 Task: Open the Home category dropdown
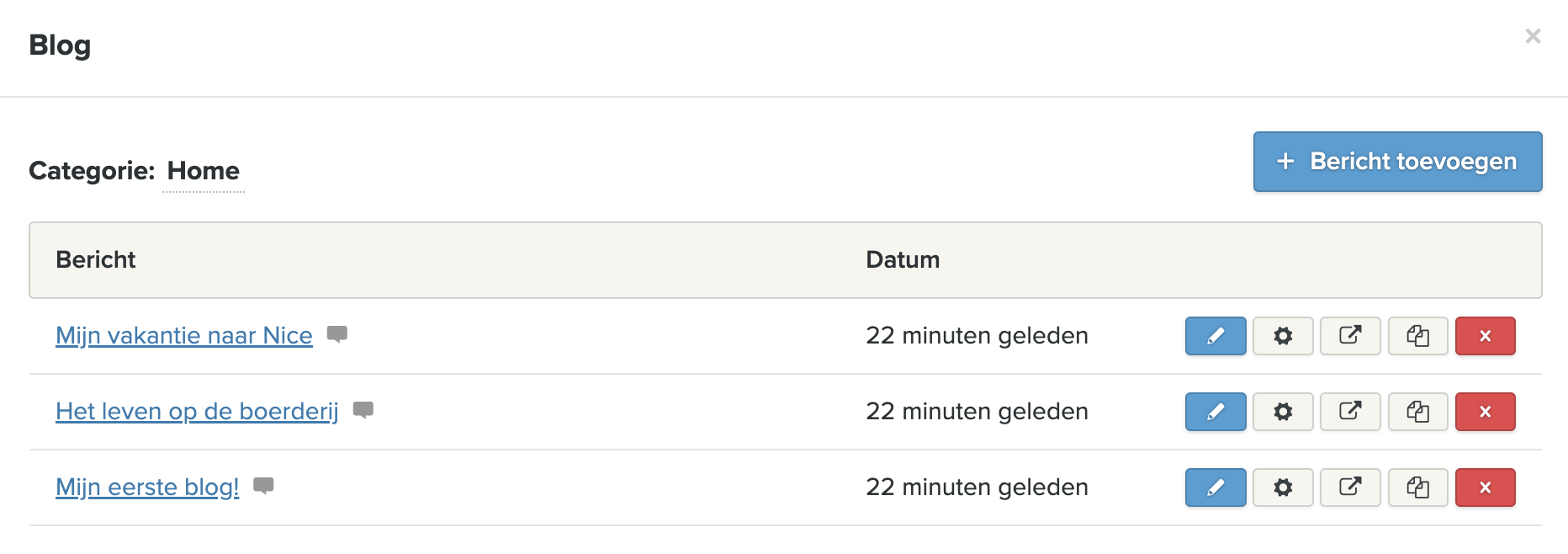tap(204, 171)
